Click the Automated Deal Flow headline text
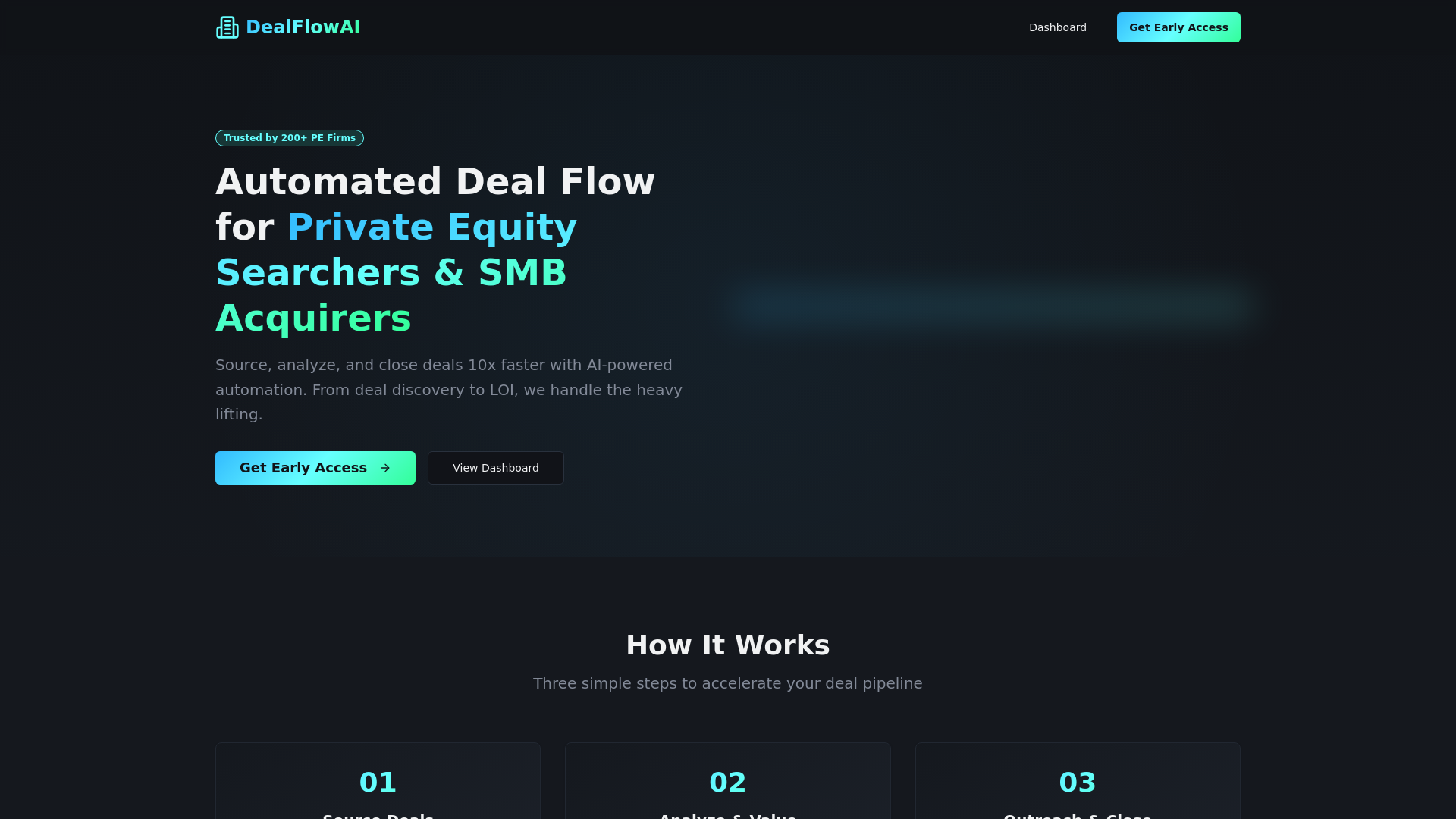The height and width of the screenshot is (819, 1456). (435, 182)
